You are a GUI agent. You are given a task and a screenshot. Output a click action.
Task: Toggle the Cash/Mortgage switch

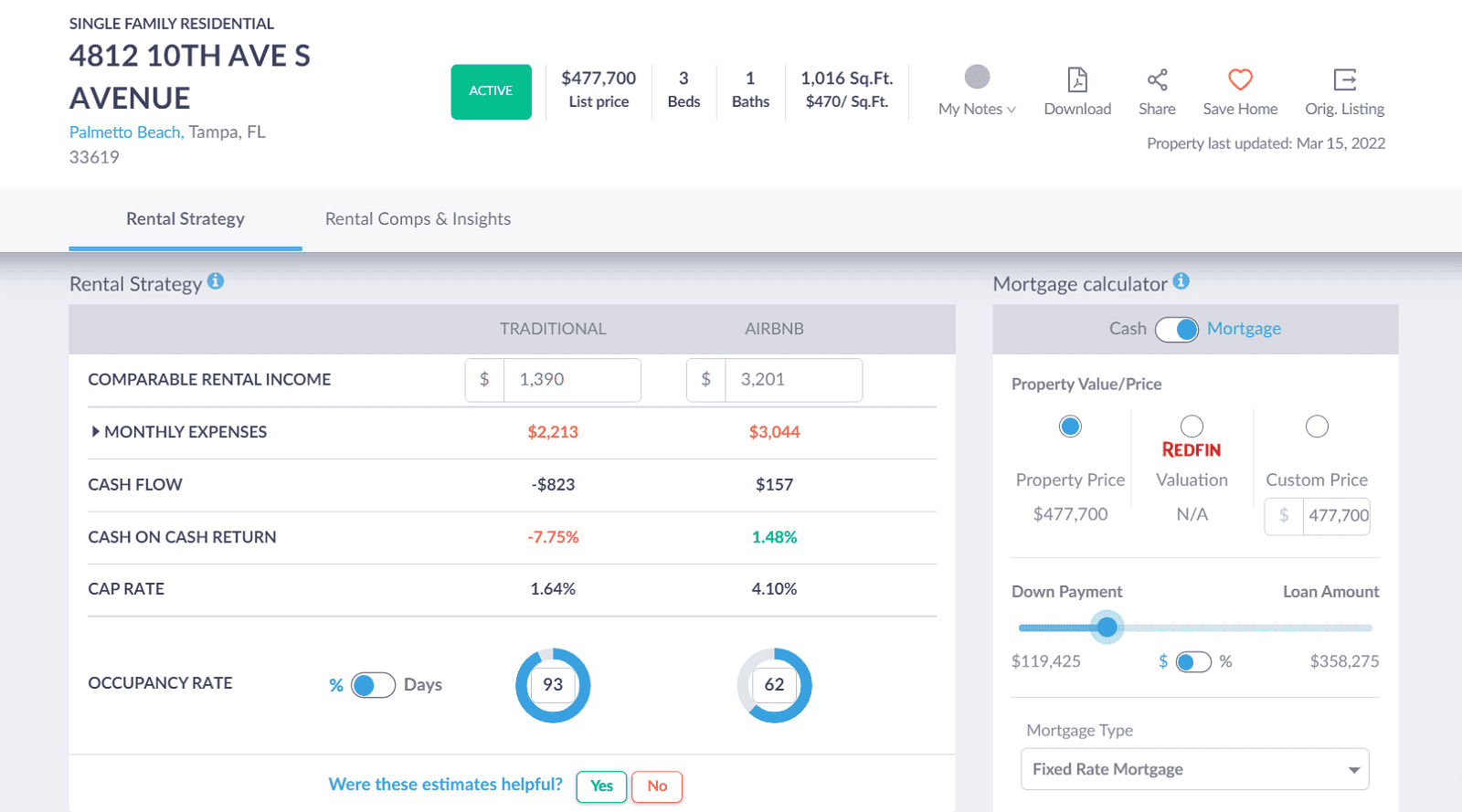click(x=1177, y=329)
